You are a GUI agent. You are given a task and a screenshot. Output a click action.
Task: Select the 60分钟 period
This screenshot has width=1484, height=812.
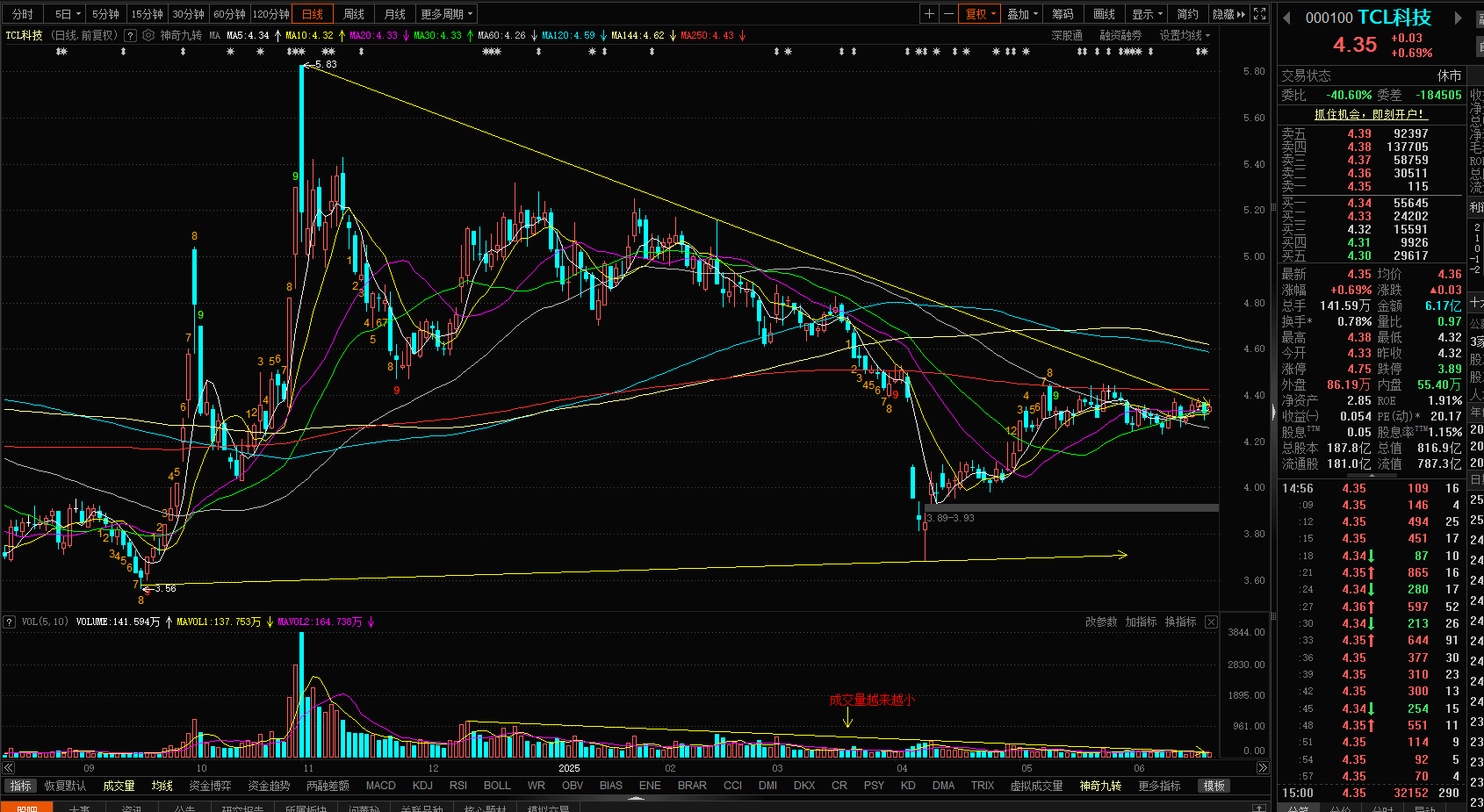click(230, 14)
